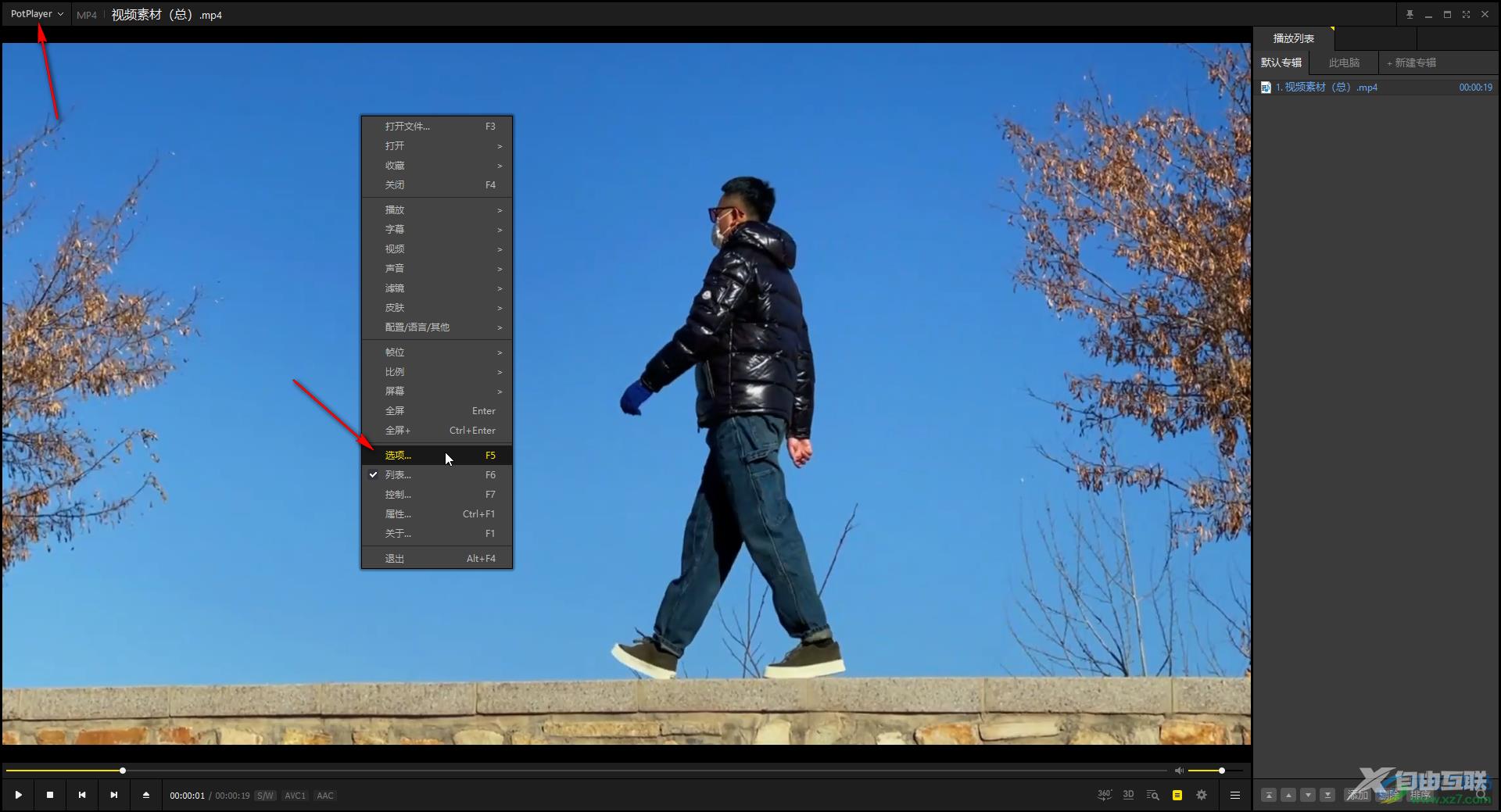The image size is (1501, 812).
Task: Enable 3D video mode
Action: pyautogui.click(x=1128, y=795)
